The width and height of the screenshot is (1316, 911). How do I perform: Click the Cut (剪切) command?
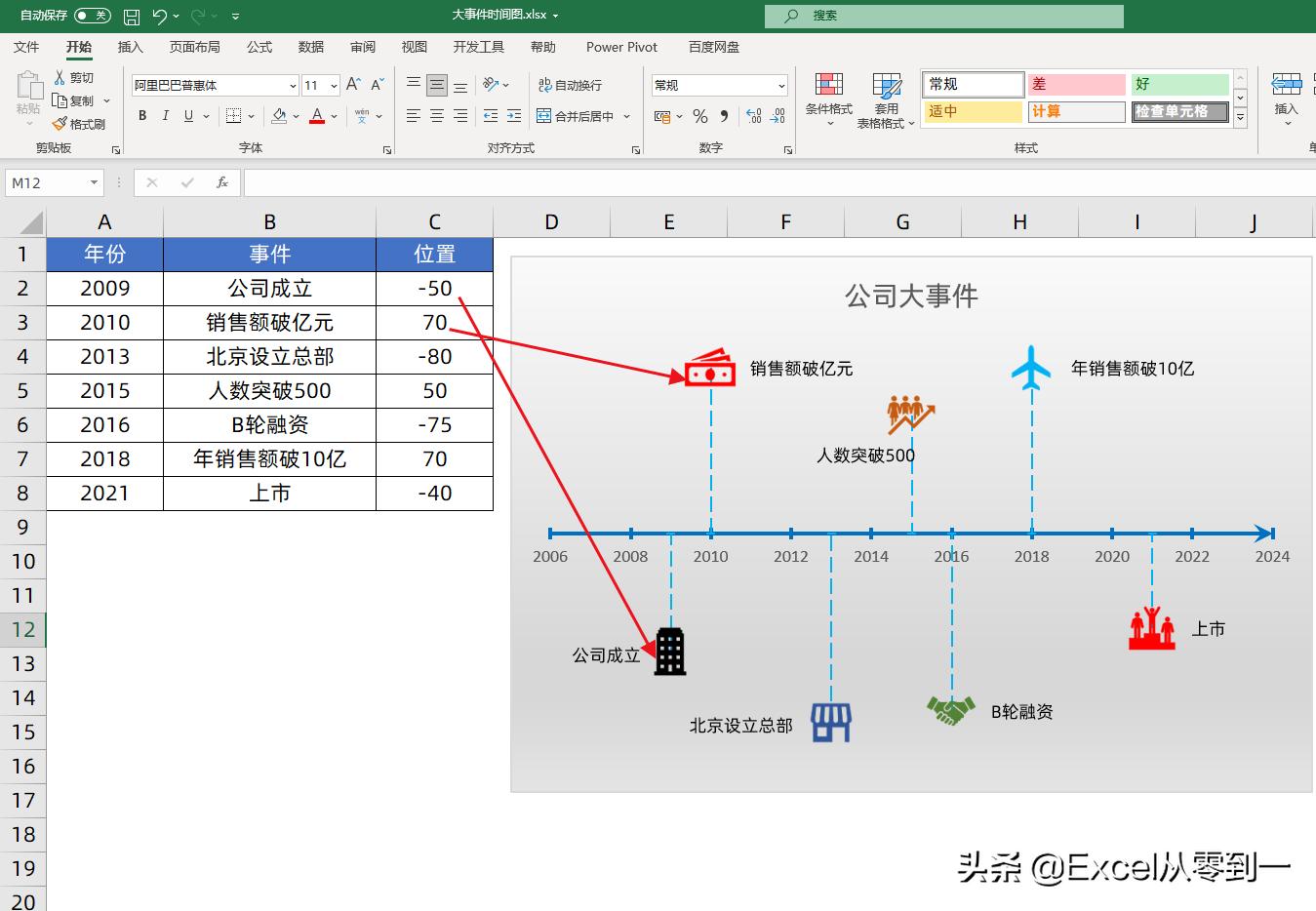[x=76, y=77]
